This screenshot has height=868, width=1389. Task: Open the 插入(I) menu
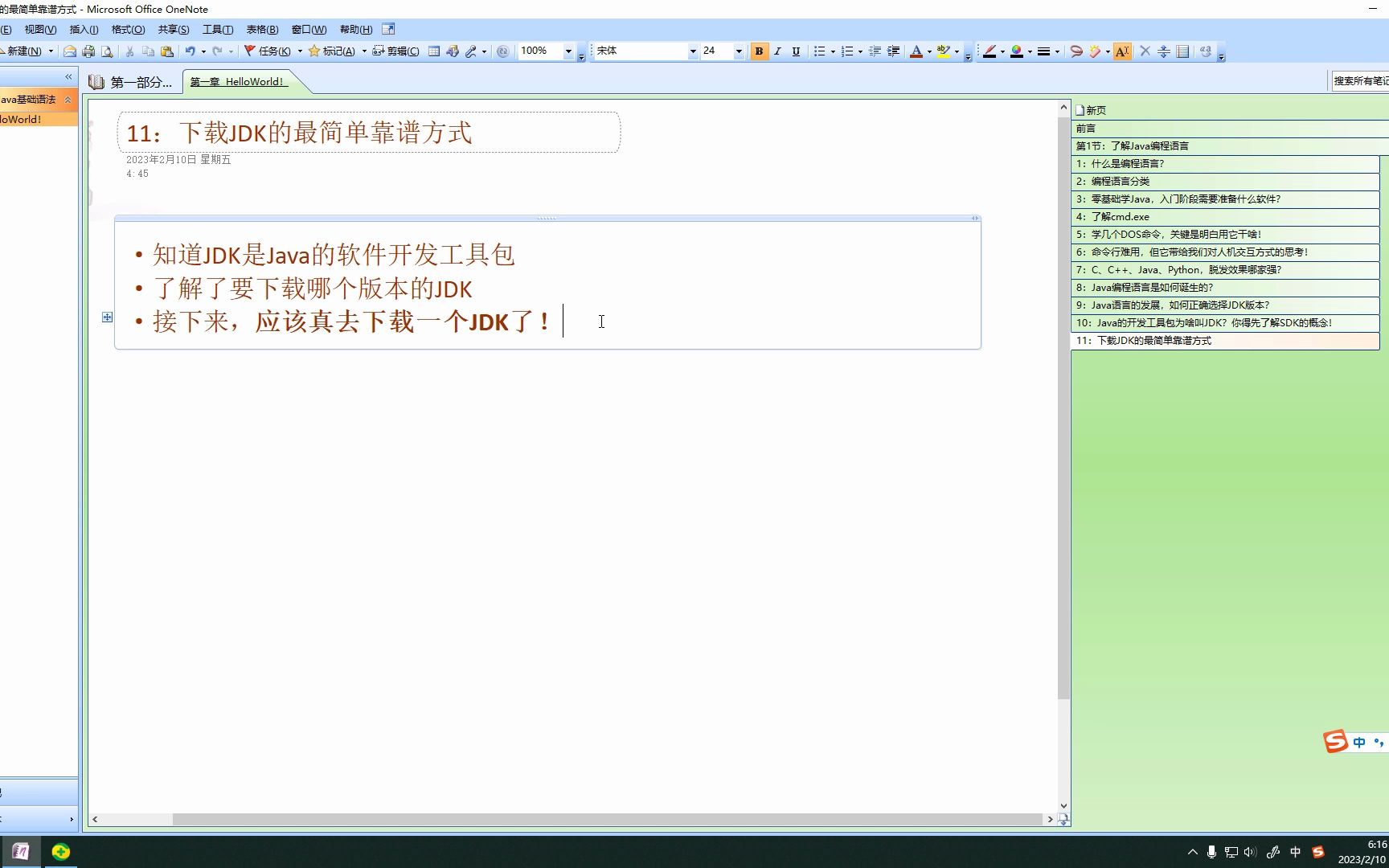pos(84,30)
